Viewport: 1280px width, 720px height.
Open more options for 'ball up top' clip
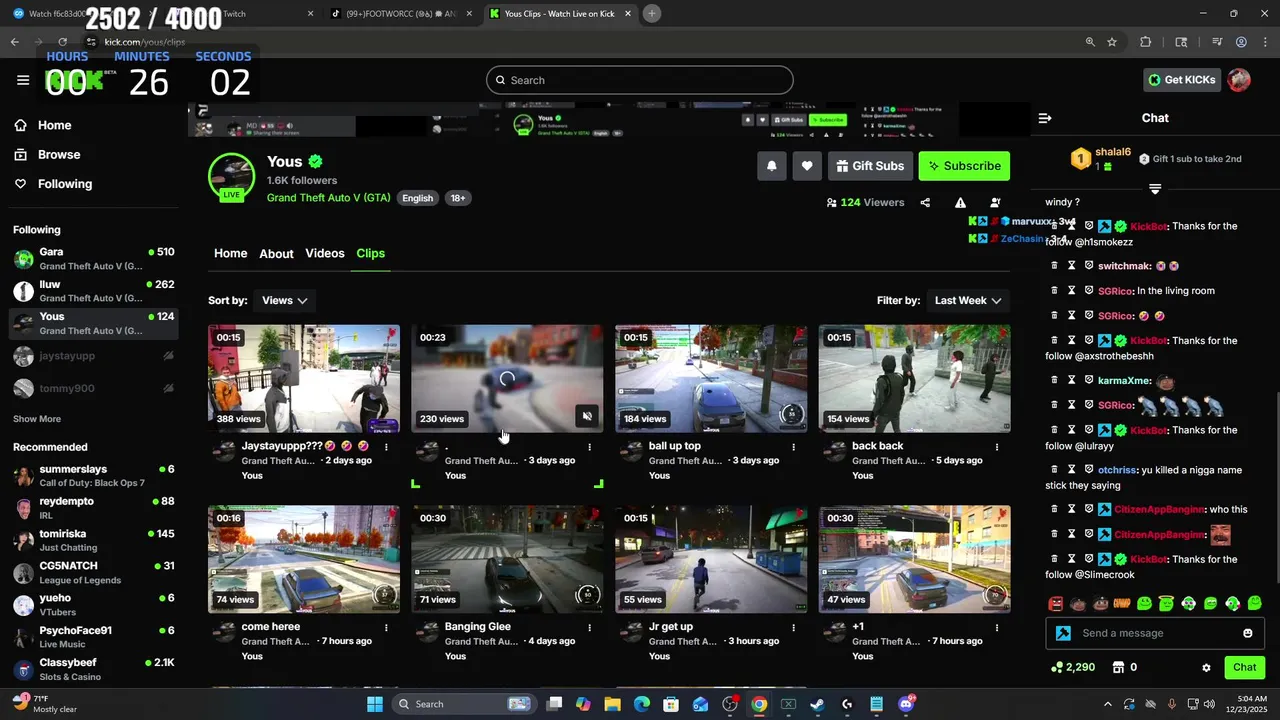pos(793,447)
